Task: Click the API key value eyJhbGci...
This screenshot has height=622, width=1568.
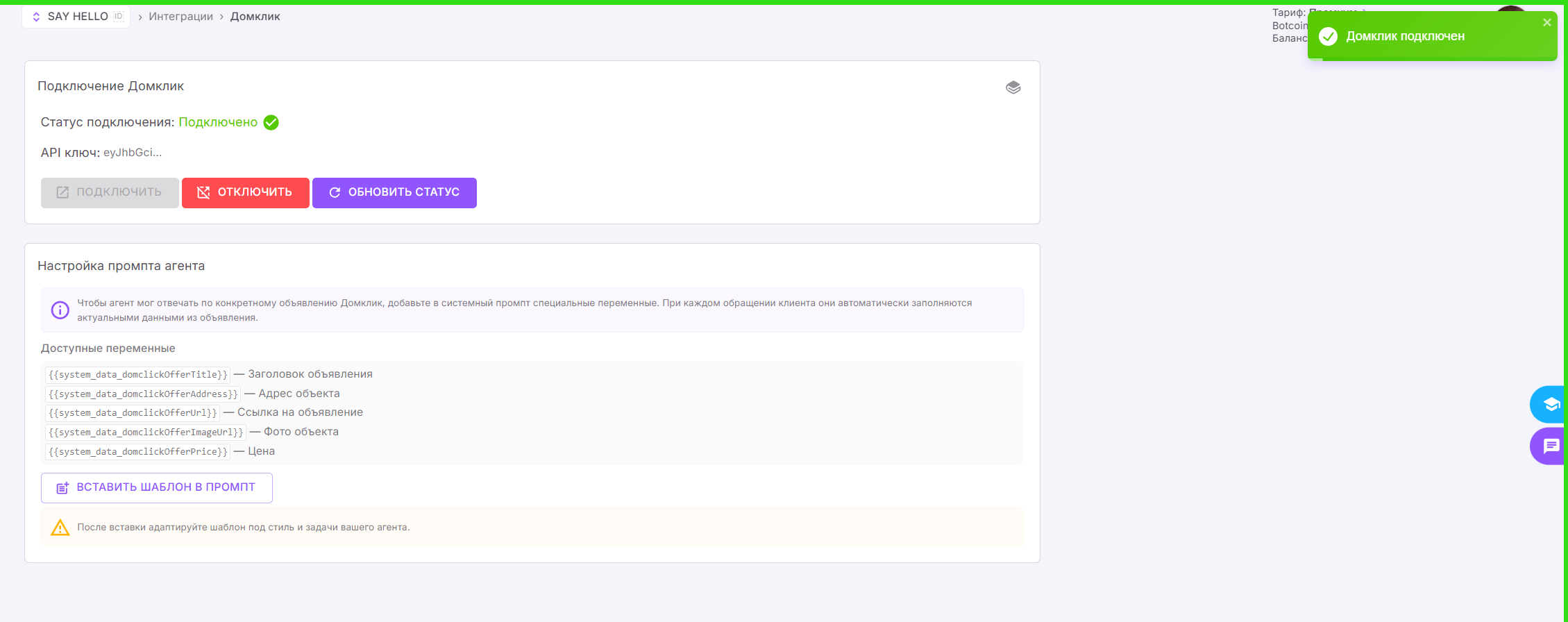Action: click(132, 153)
